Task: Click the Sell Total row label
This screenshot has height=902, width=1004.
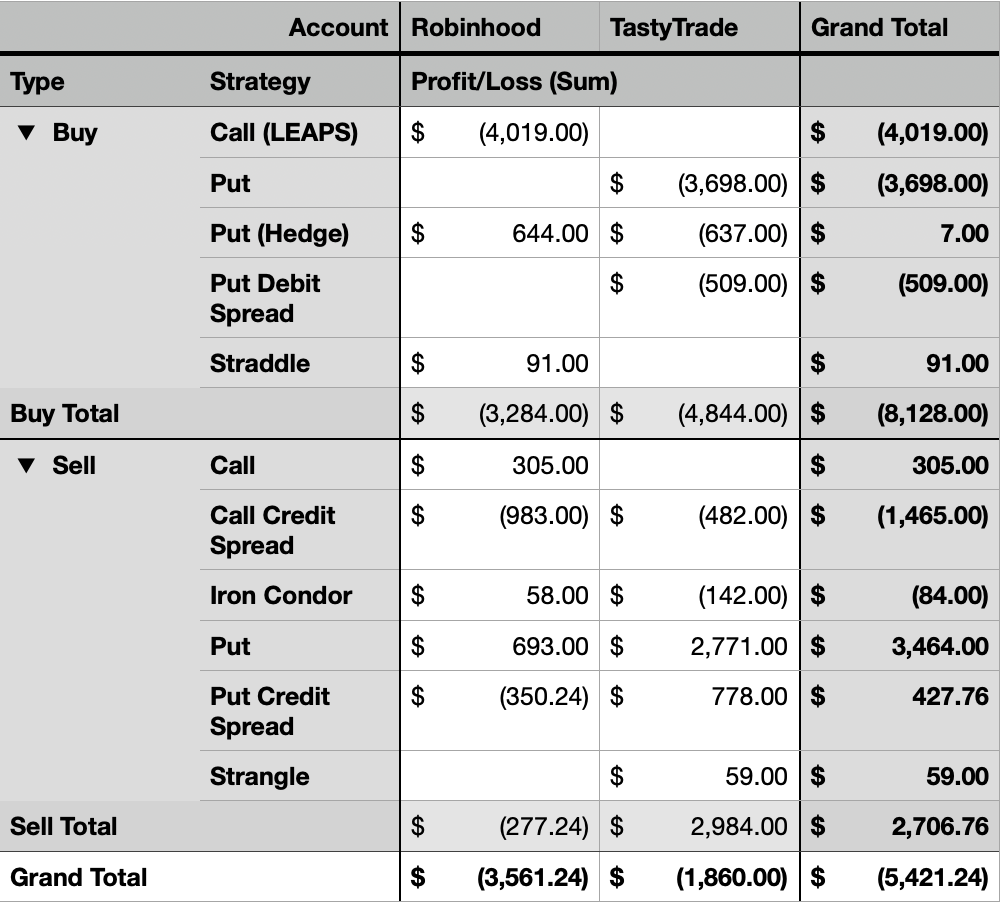Action: click(x=63, y=827)
